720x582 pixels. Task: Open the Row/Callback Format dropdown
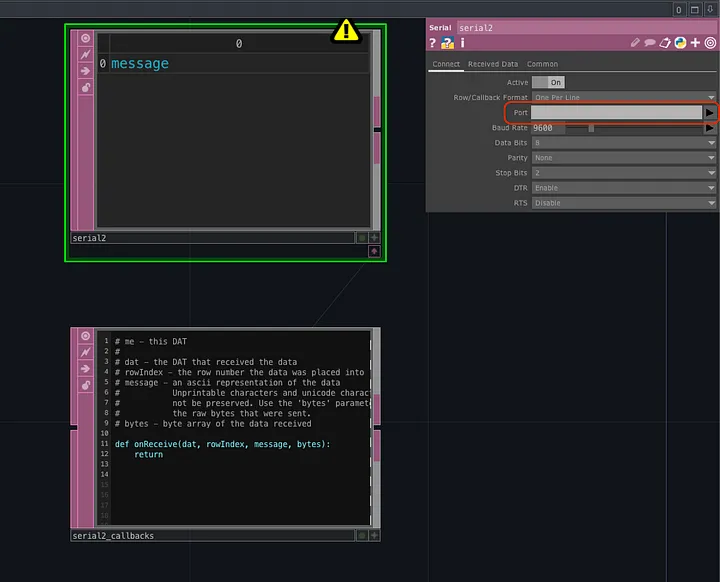tap(624, 98)
